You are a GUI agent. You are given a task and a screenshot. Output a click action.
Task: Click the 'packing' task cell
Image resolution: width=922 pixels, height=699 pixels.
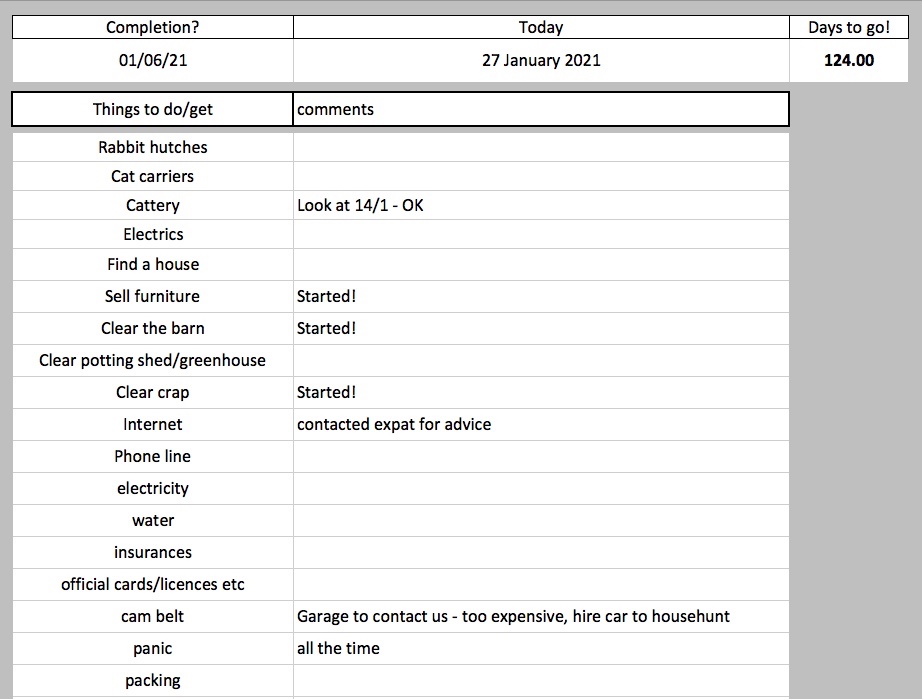pos(153,680)
